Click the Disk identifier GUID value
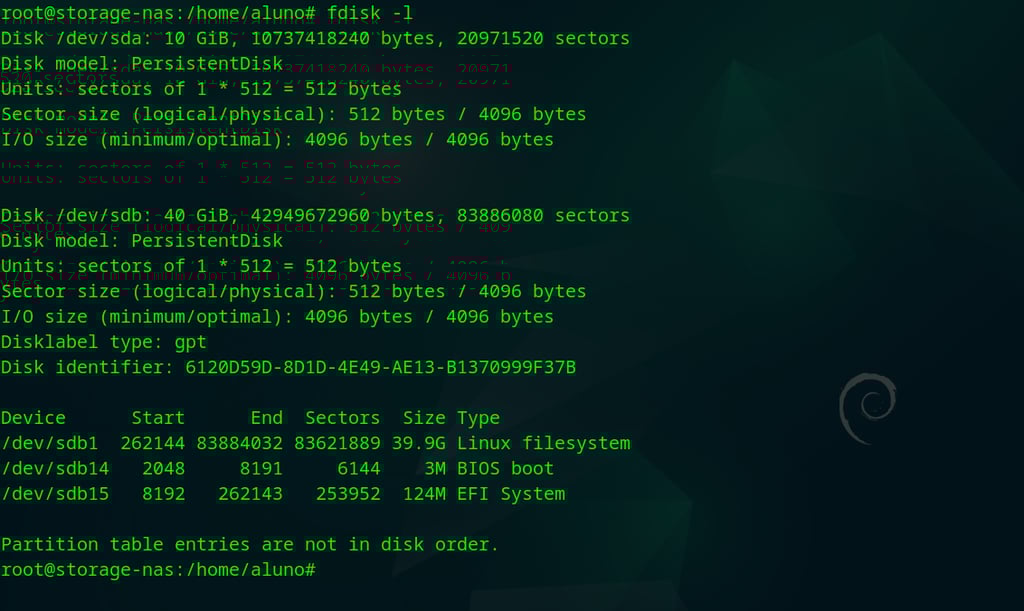The width and height of the screenshot is (1024, 611). click(381, 367)
